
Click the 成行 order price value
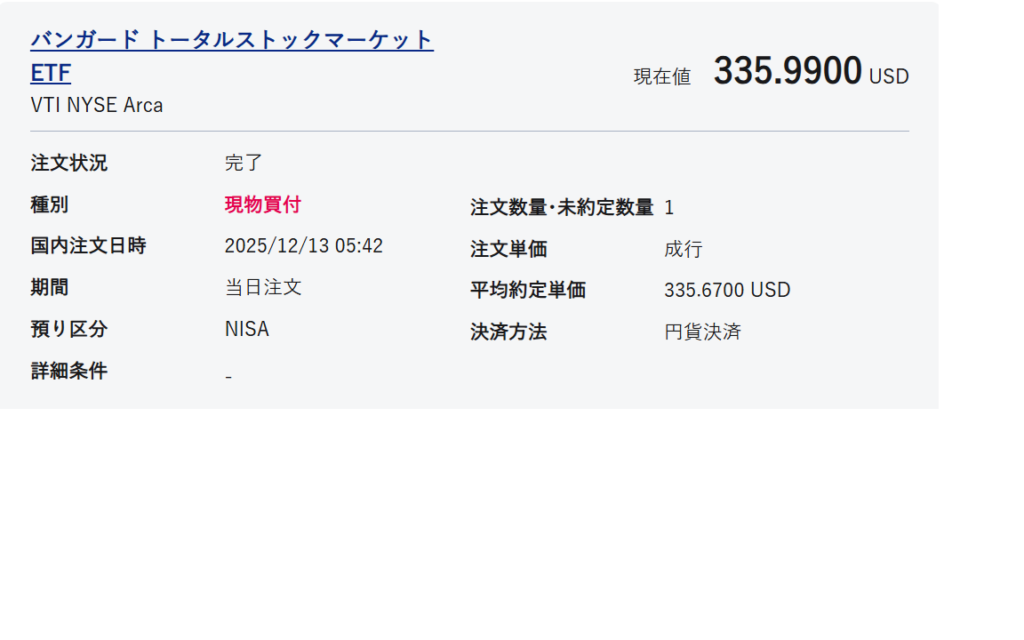683,249
